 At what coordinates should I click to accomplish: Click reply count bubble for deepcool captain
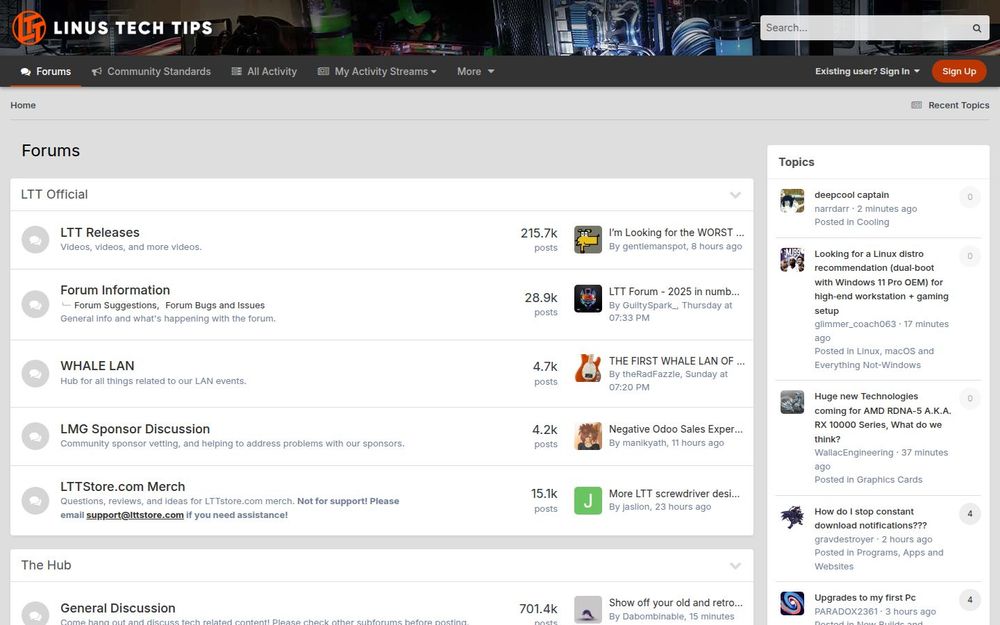(970, 197)
